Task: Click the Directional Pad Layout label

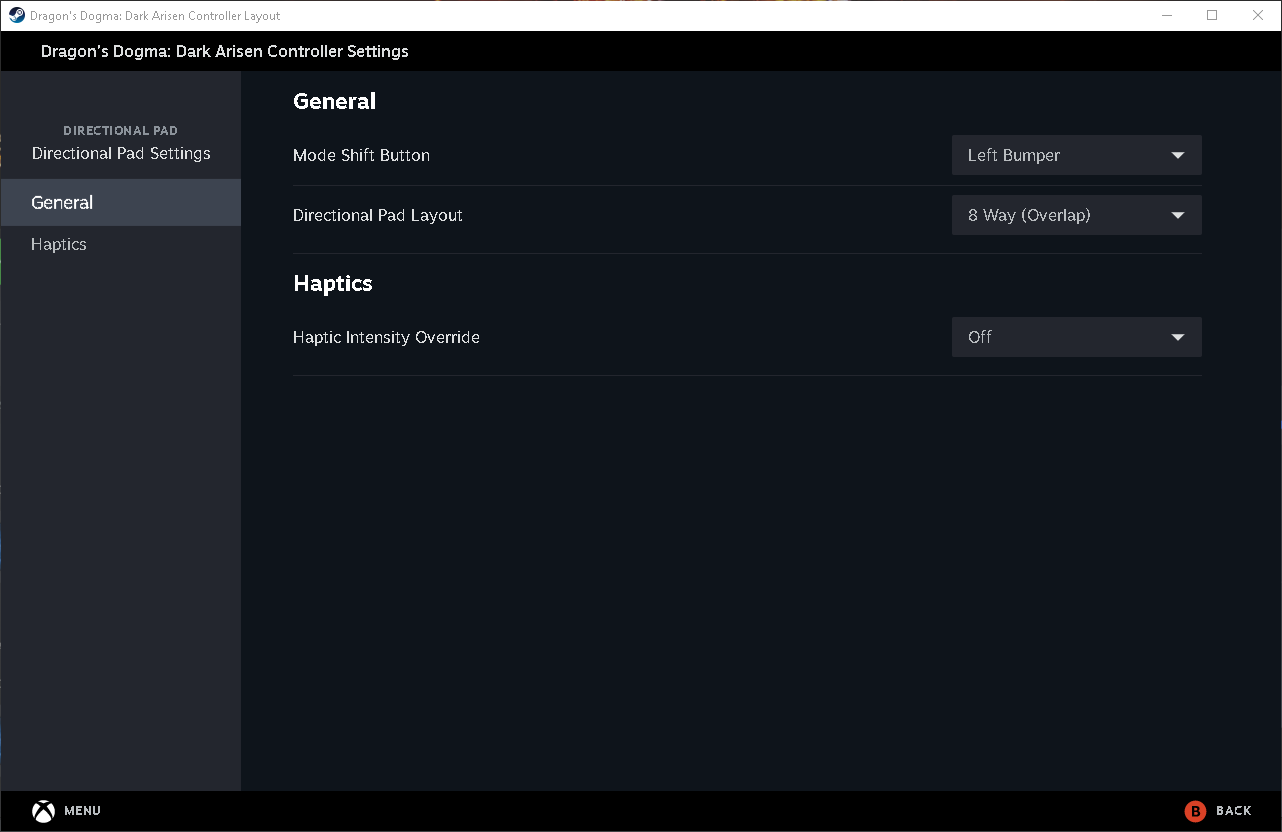Action: point(378,215)
